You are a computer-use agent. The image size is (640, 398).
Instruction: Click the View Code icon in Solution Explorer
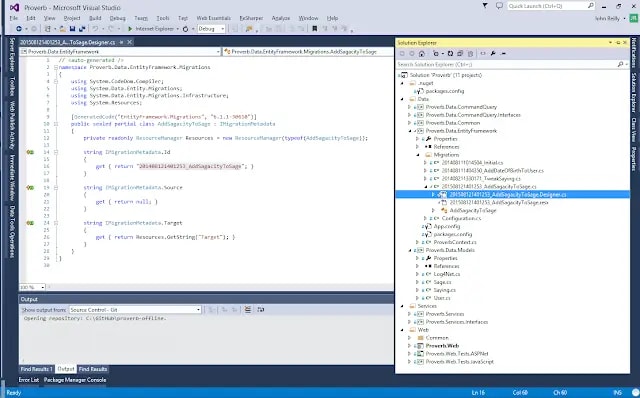pos(483,53)
